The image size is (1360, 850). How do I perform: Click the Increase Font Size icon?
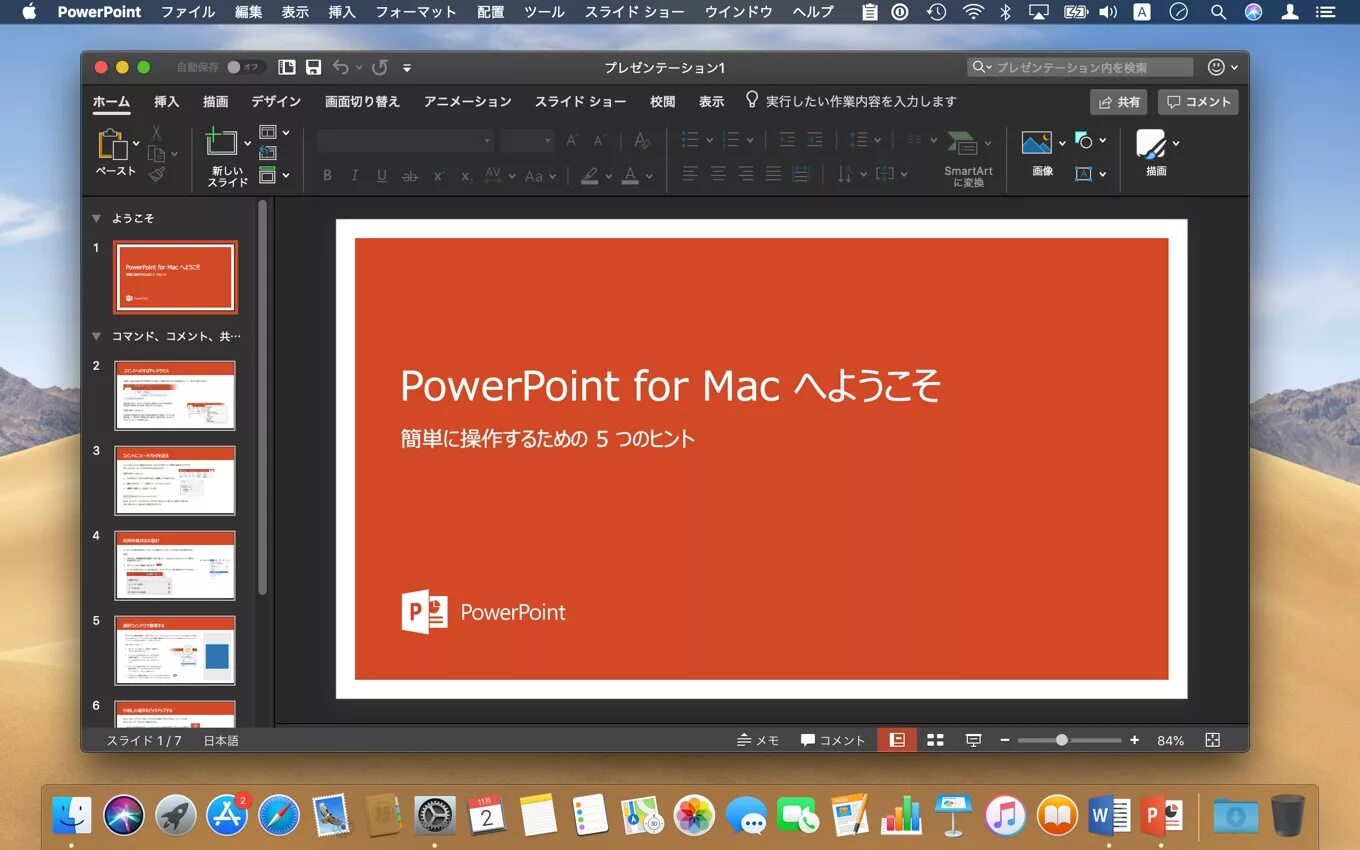572,141
